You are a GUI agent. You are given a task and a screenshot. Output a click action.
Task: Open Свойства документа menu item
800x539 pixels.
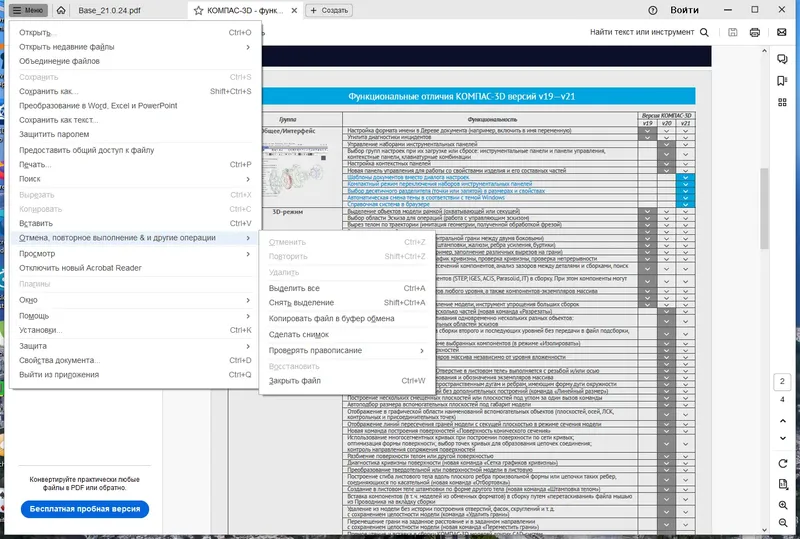[135, 360]
